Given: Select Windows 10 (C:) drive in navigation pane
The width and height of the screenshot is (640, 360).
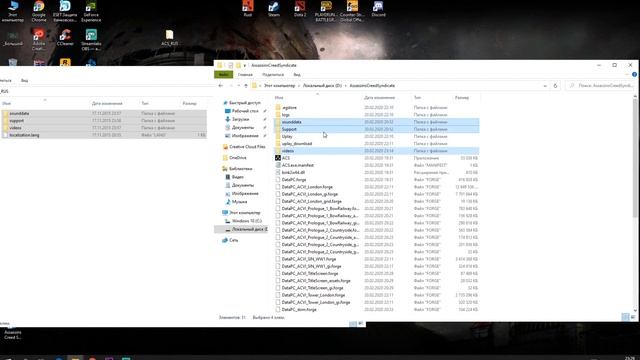Looking at the screenshot, I should (x=243, y=221).
